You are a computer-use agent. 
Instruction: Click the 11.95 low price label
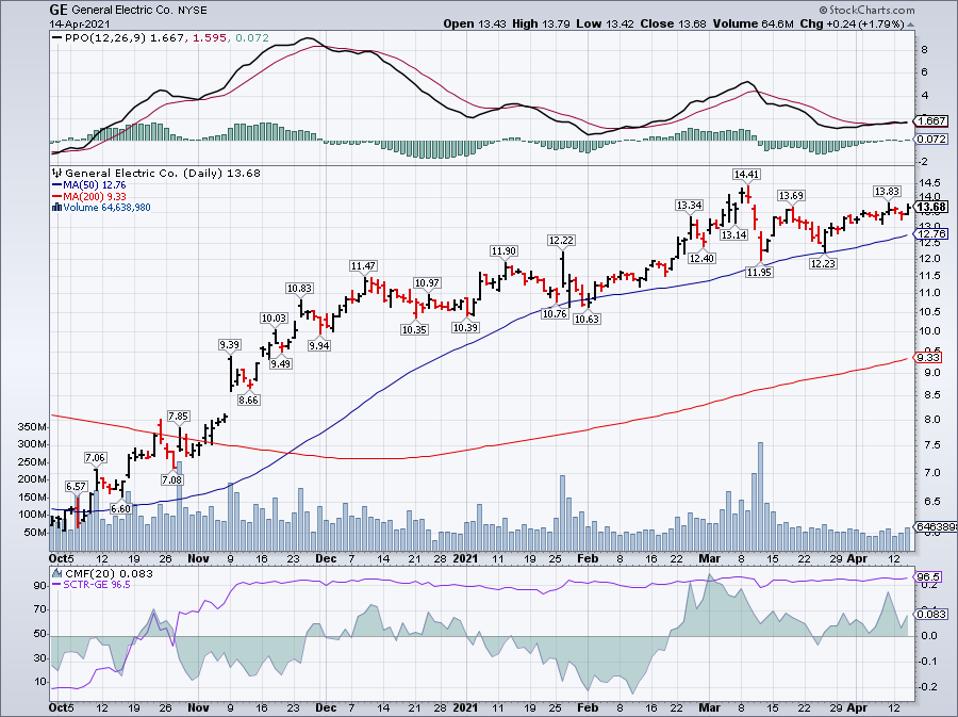[759, 272]
